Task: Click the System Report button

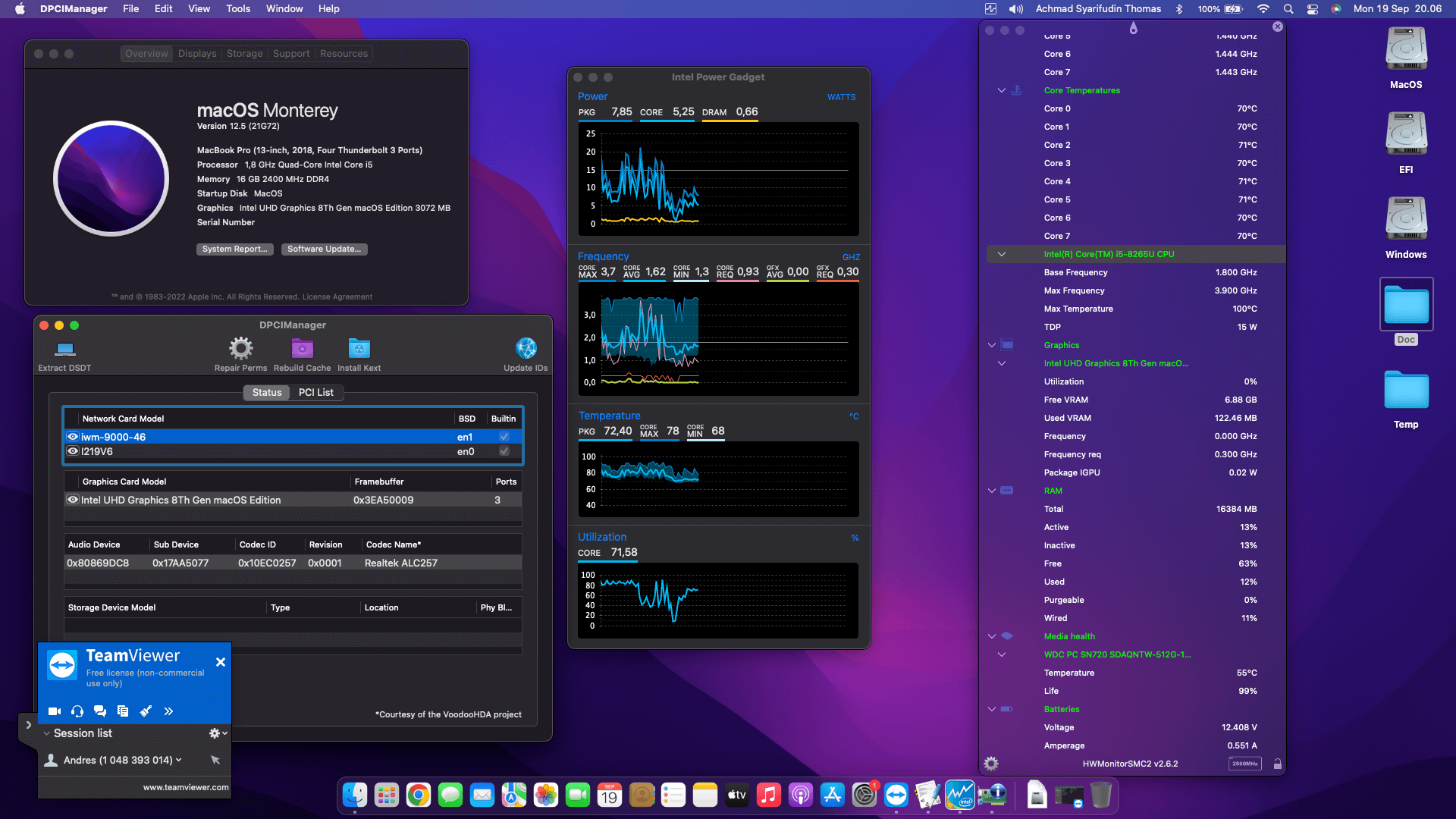Action: pos(234,249)
